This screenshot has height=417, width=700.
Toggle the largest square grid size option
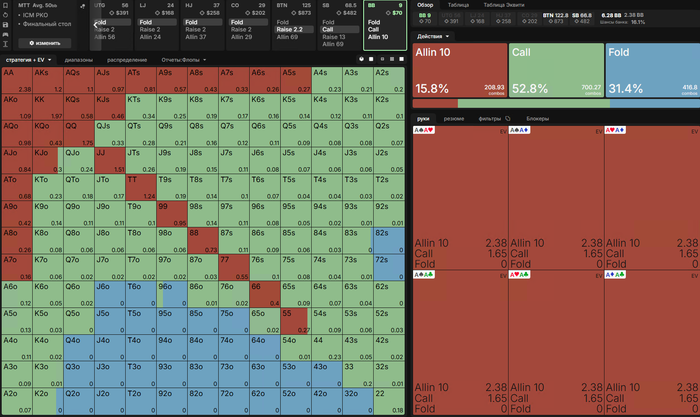coord(401,59)
